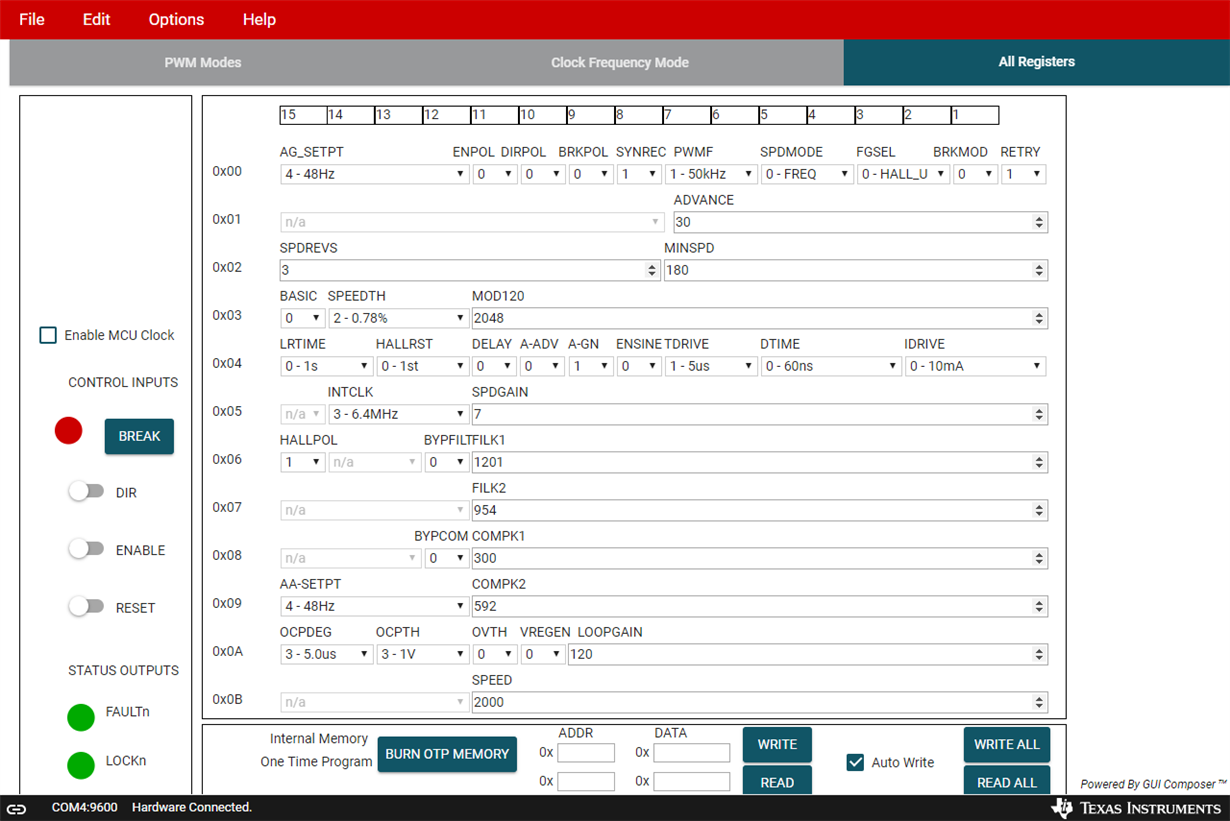Screen dimensions: 1230x821
Task: Open the DTIME dropdown
Action: (831, 366)
